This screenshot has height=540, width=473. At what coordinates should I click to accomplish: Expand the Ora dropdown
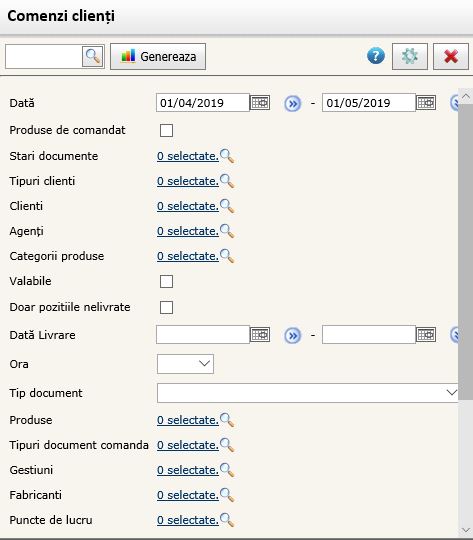pyautogui.click(x=185, y=364)
